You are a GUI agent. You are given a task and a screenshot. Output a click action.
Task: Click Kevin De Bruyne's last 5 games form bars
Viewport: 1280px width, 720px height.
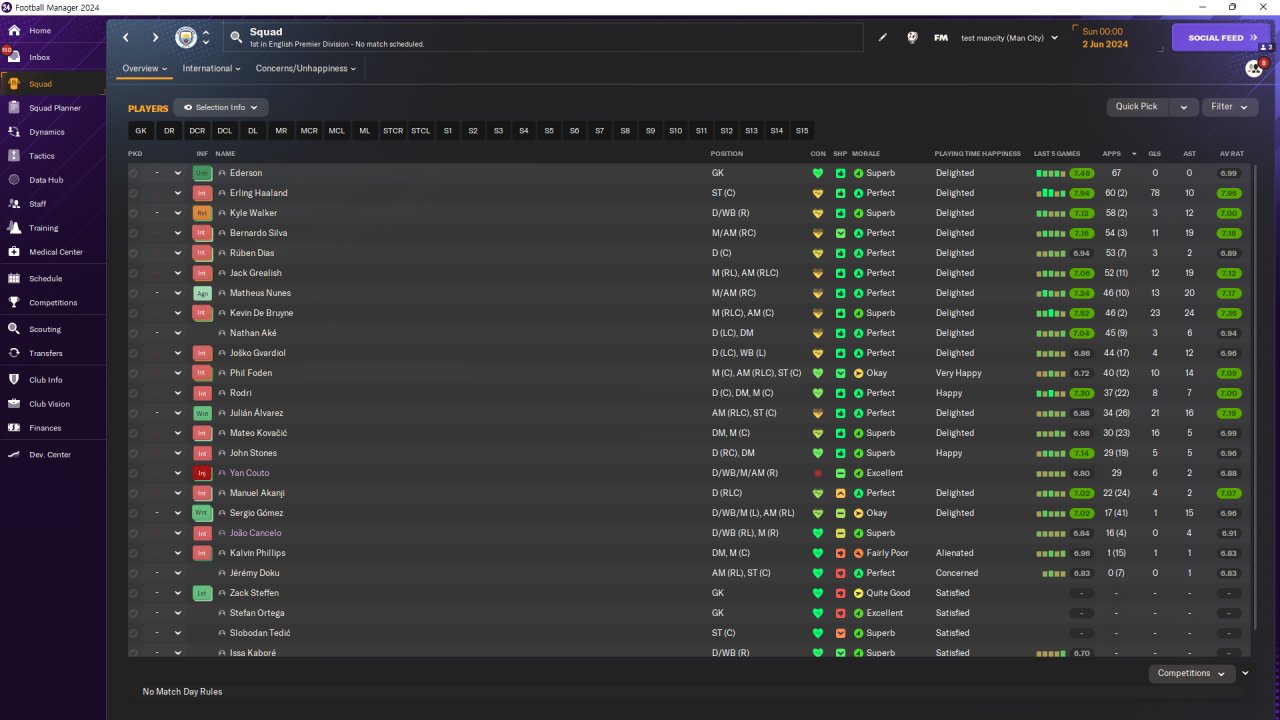click(1051, 313)
